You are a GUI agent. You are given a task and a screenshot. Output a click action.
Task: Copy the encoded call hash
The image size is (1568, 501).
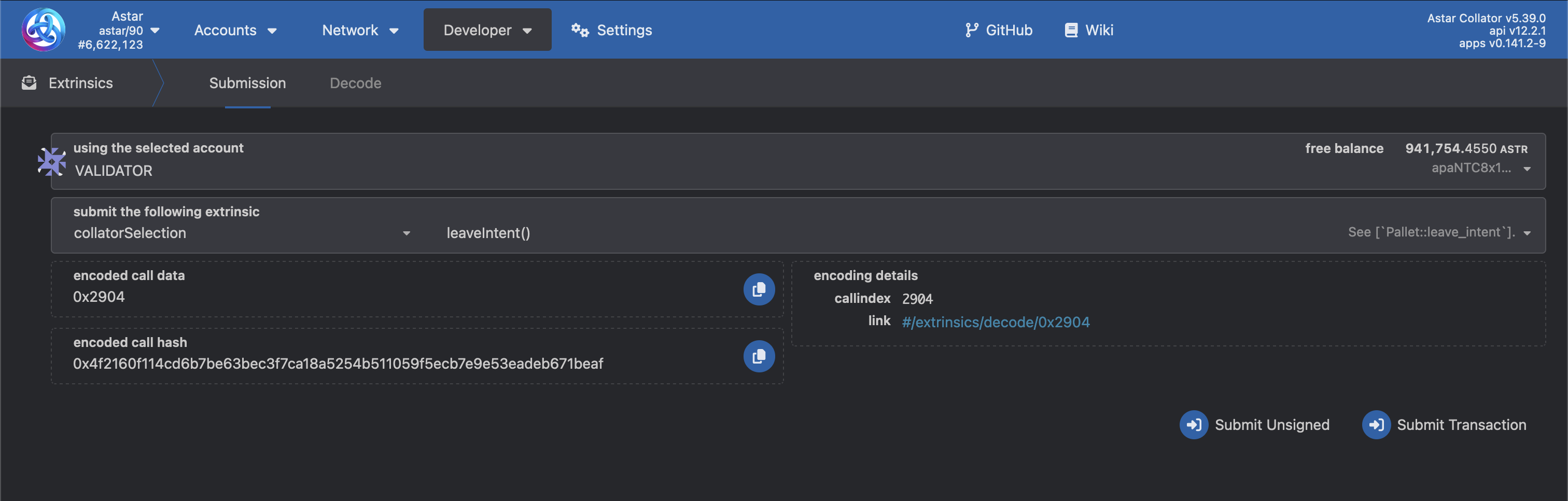(x=759, y=356)
